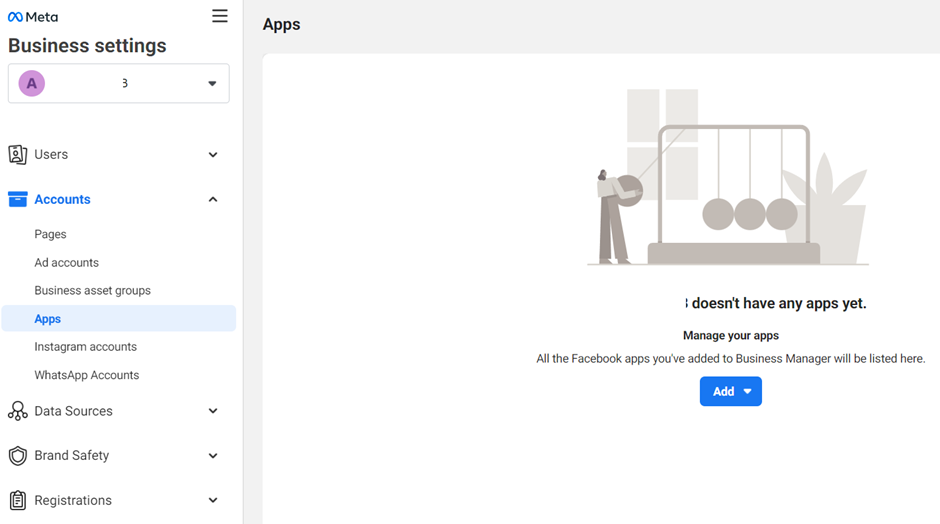Open Instagram accounts
940x524 pixels.
[x=85, y=347]
